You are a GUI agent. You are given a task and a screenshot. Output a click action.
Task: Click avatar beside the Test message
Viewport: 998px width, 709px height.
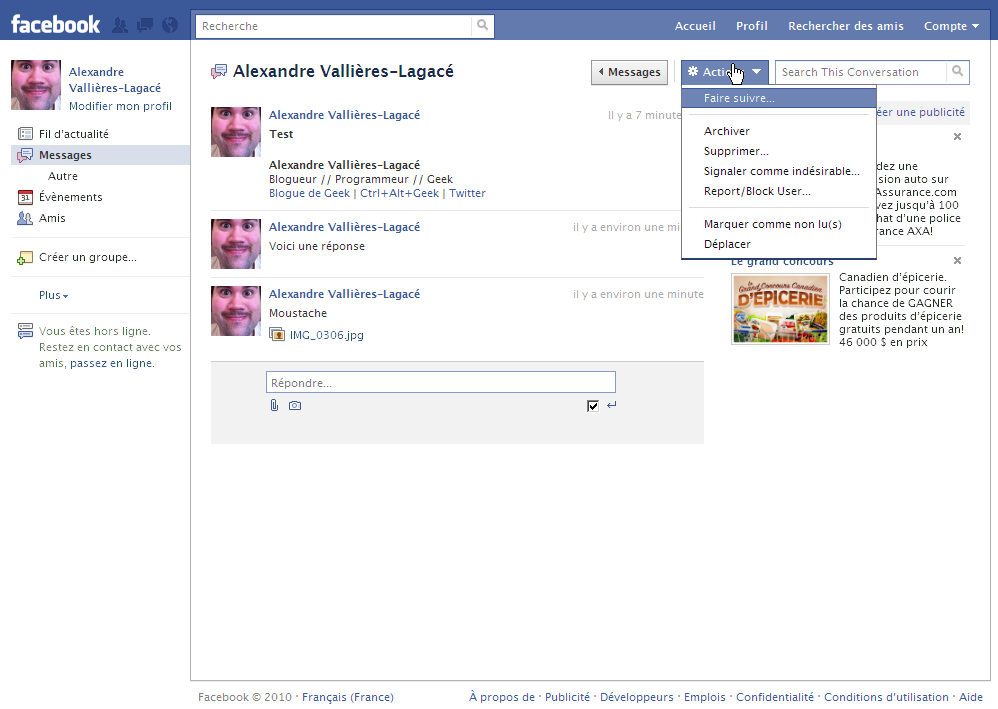[235, 132]
